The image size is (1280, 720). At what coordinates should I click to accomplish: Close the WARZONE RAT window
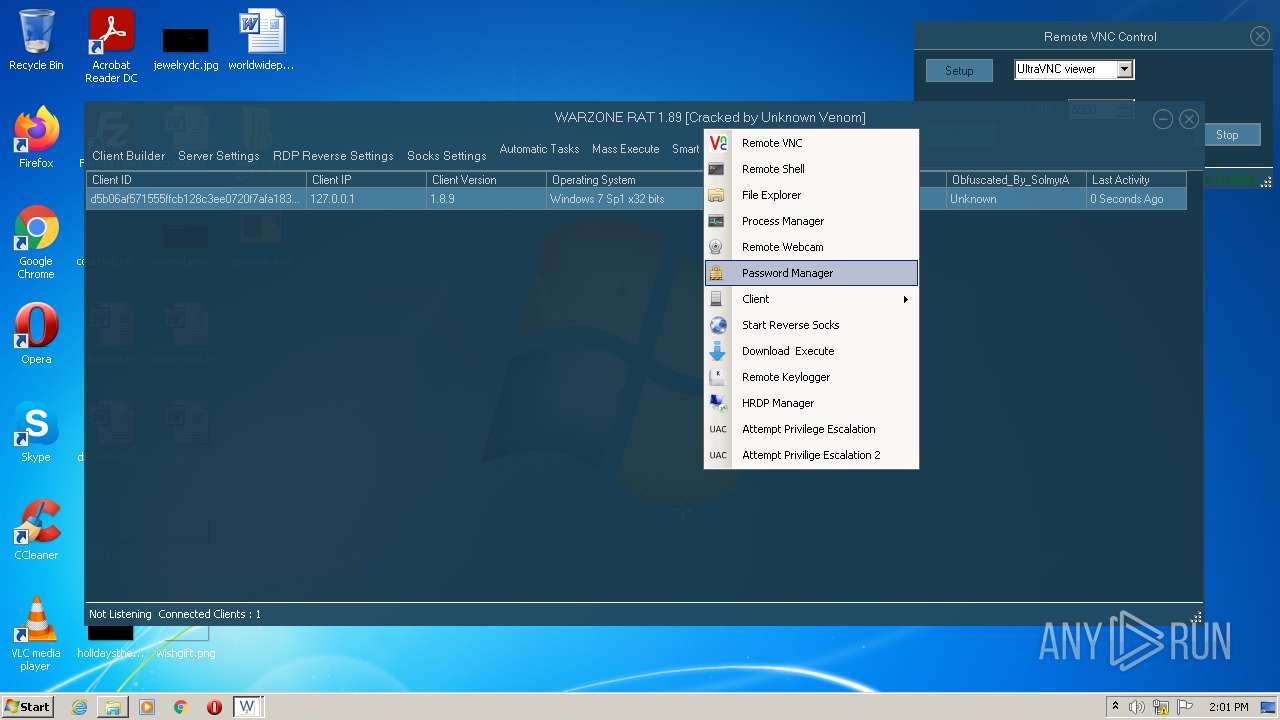1189,119
